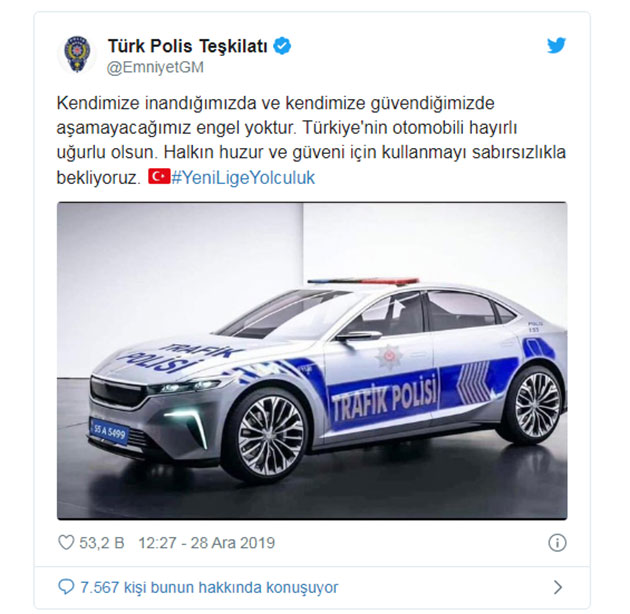Click the blue 55 A 5499 license plate

(x=109, y=432)
